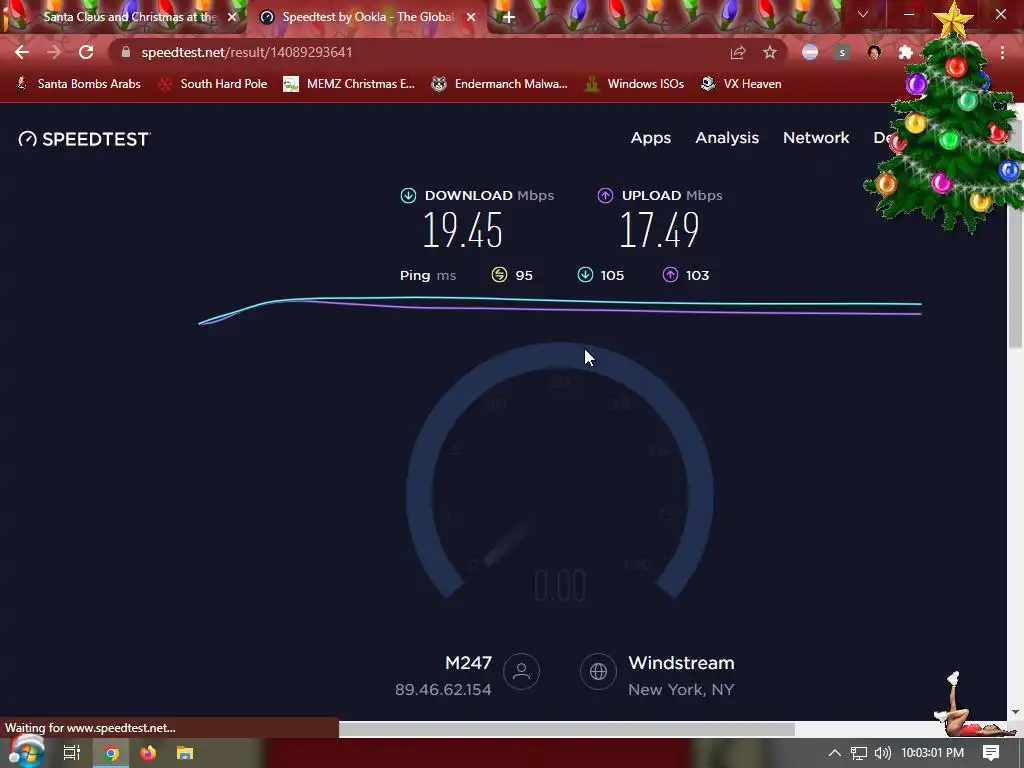Image resolution: width=1024 pixels, height=768 pixels.
Task: Close the Speedtest by Ookla tab
Action: coord(471,17)
